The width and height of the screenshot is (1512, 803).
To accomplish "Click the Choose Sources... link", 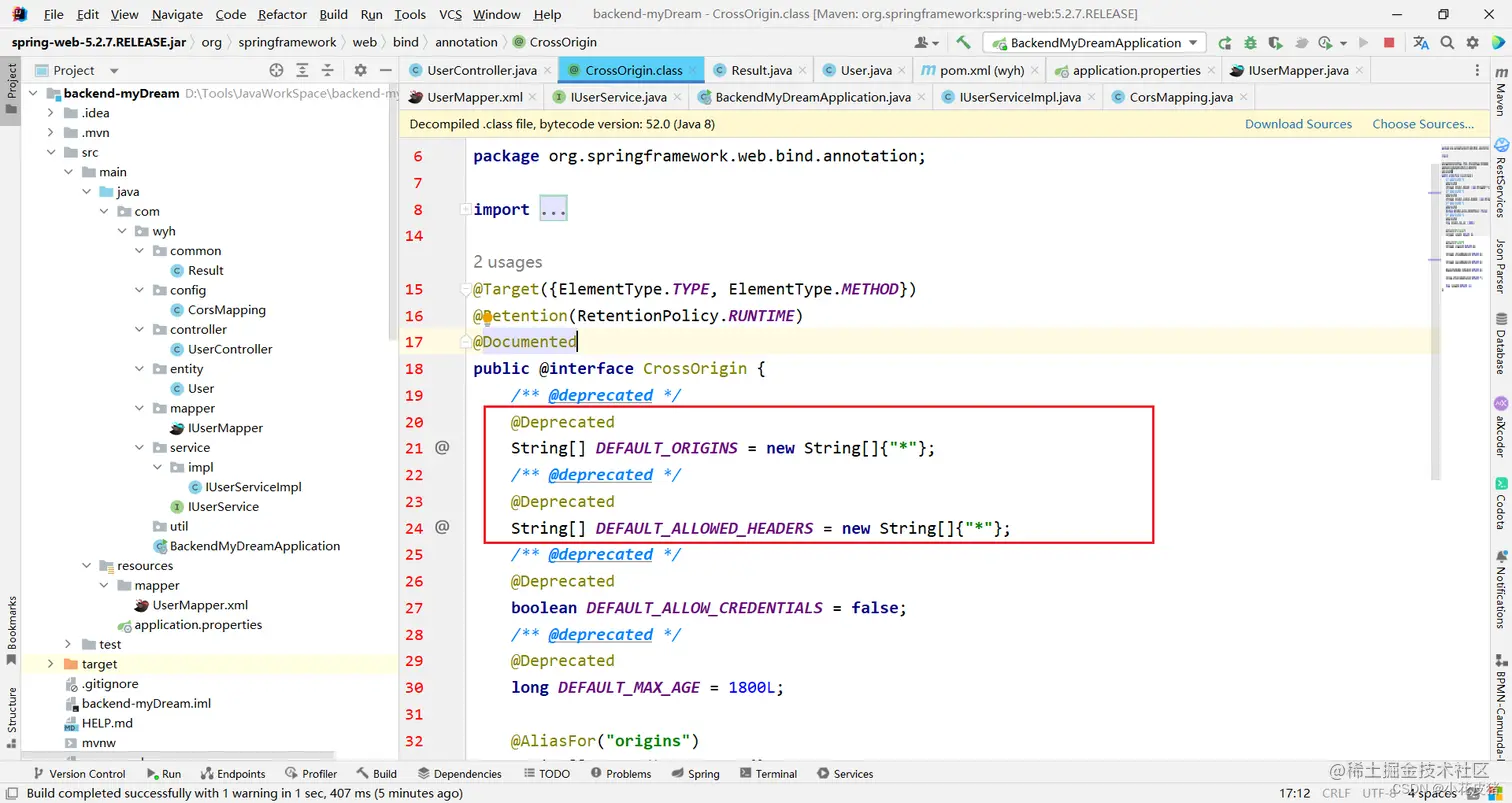I will click(x=1423, y=124).
